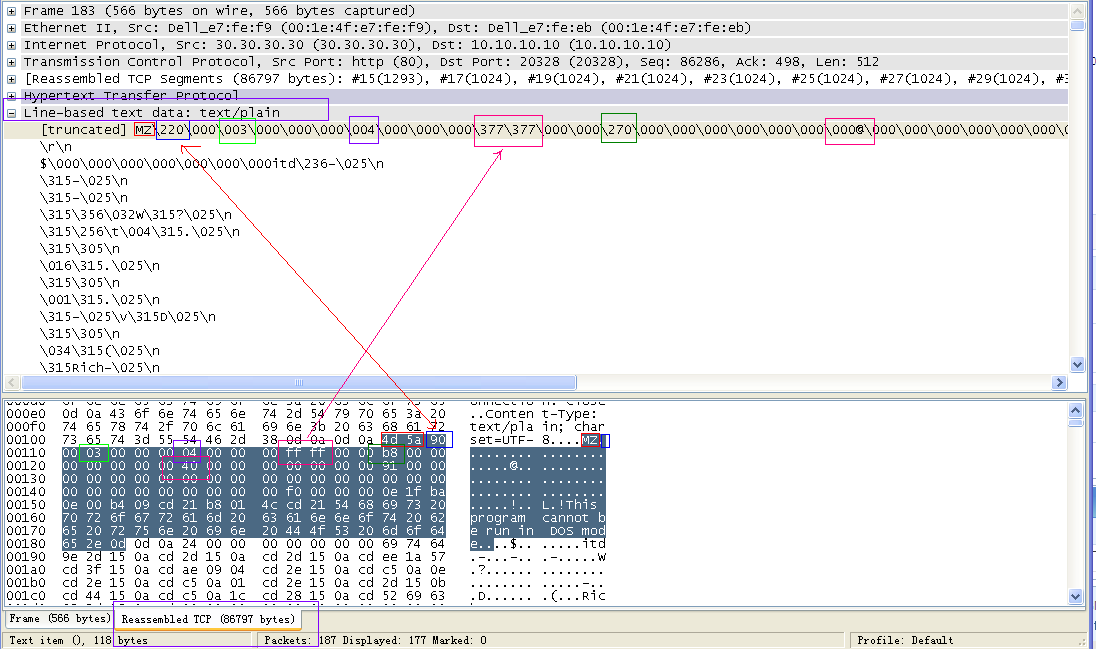Click the ff ff bytes in hex dump

(x=305, y=453)
